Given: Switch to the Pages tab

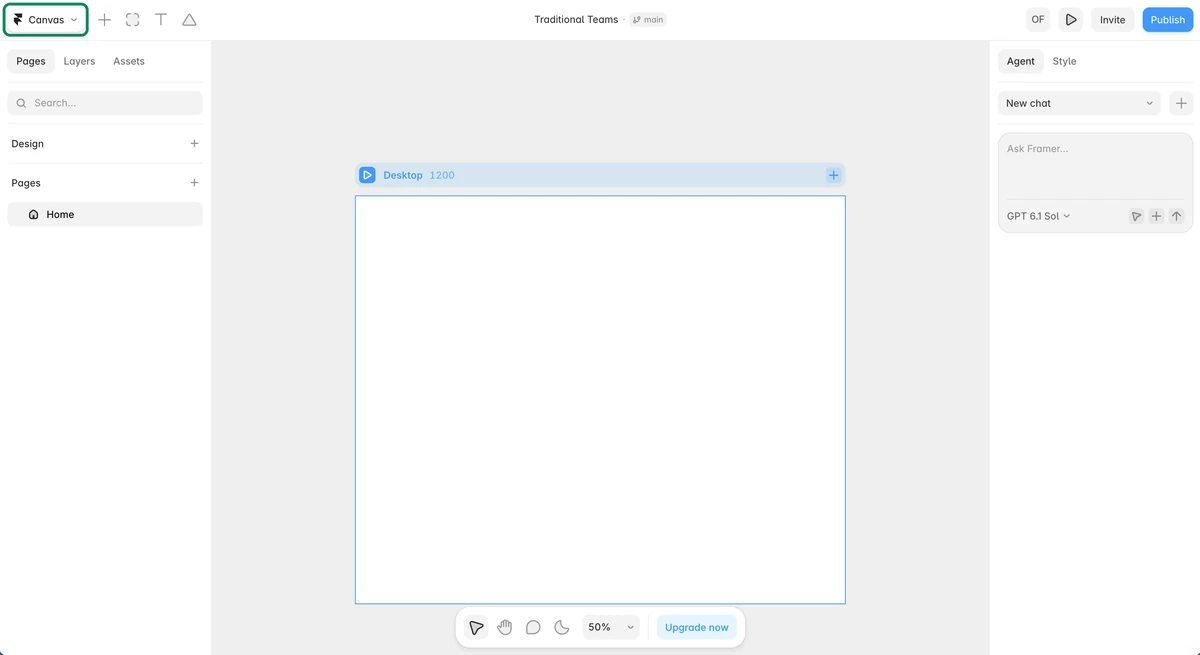Looking at the screenshot, I should click(x=31, y=61).
